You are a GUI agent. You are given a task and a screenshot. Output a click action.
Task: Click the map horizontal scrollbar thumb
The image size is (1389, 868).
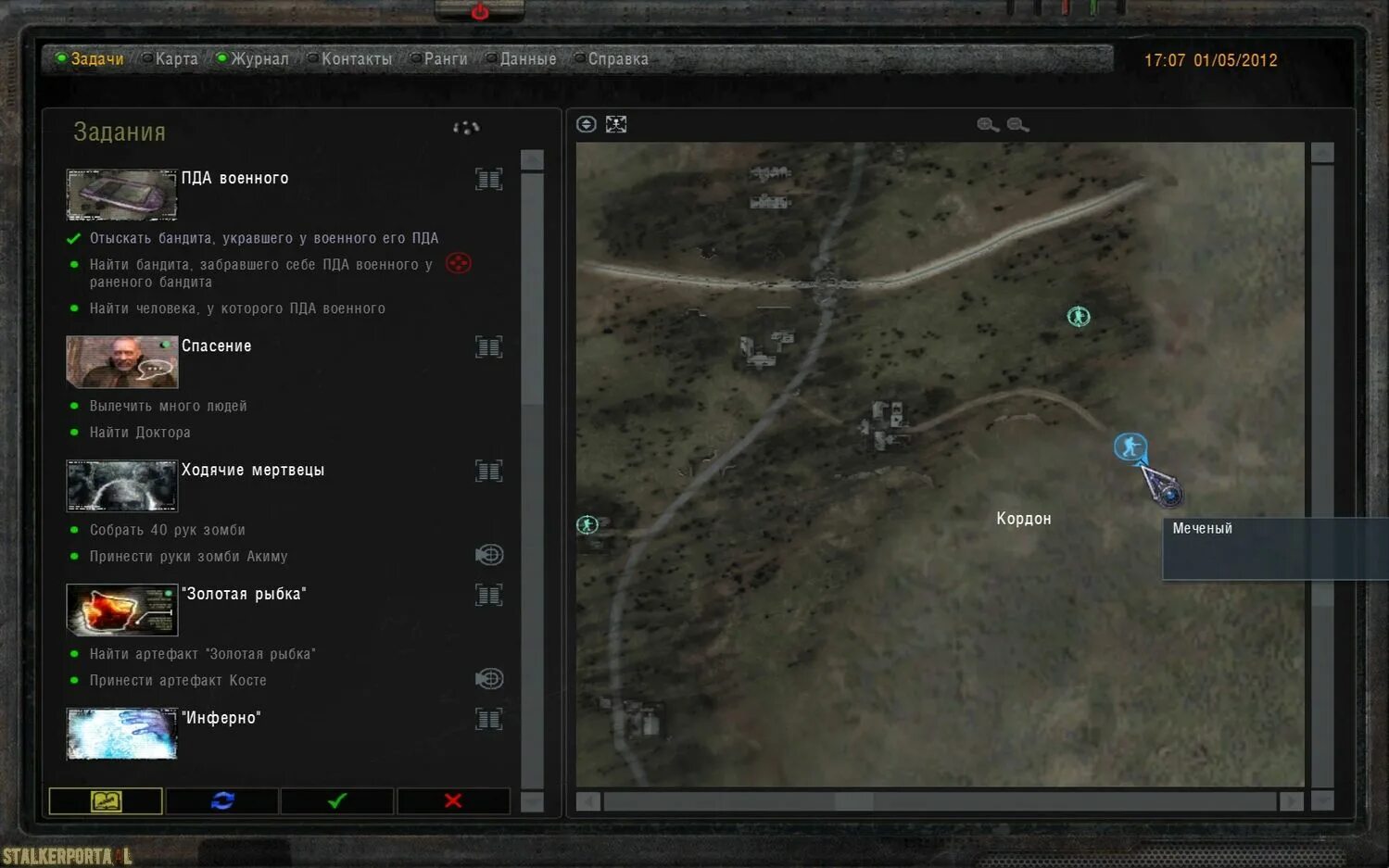tap(853, 801)
